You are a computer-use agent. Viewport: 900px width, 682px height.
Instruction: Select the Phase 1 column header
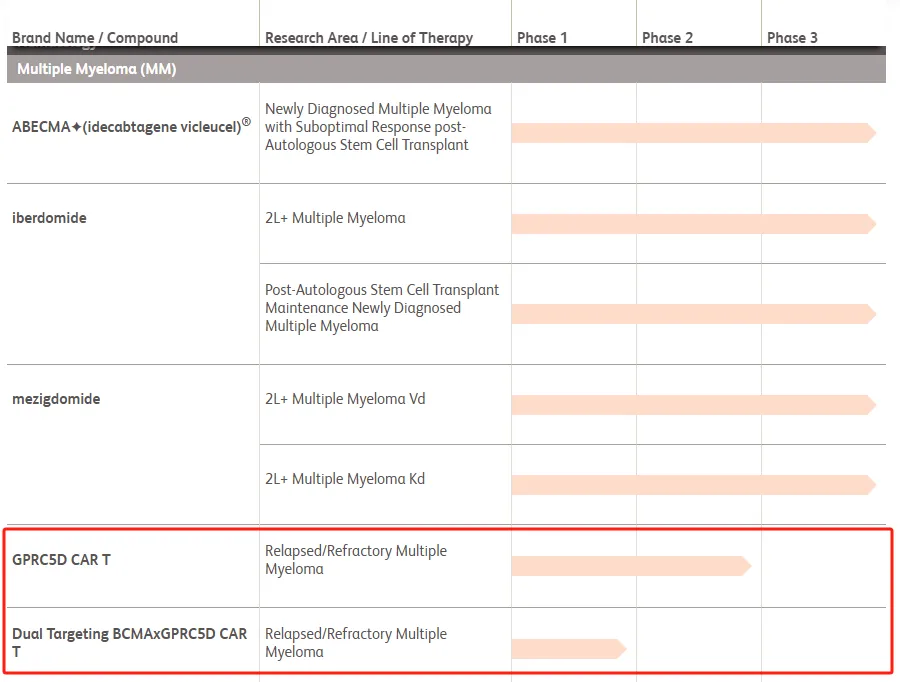click(x=542, y=38)
